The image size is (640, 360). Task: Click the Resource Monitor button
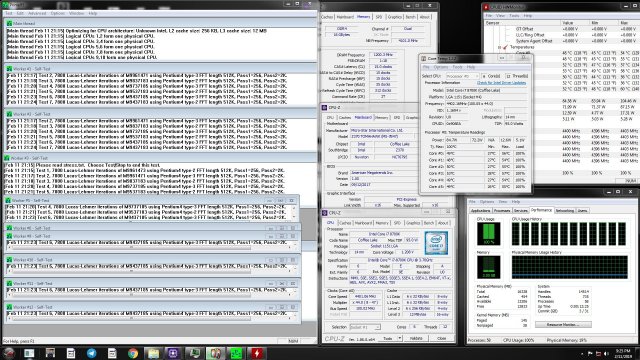(x=563, y=324)
